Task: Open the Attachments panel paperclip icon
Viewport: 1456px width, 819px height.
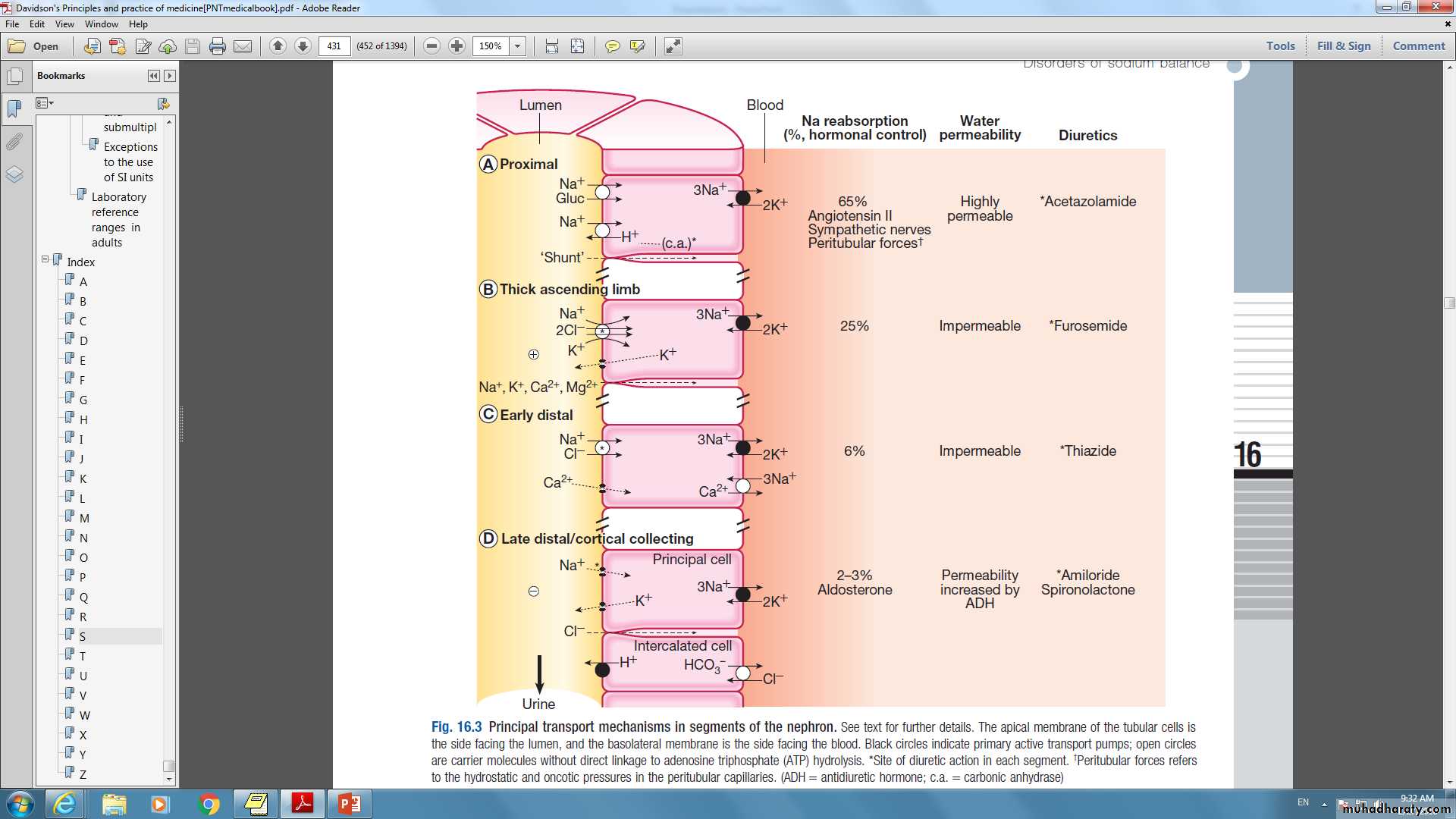Action: [x=14, y=142]
